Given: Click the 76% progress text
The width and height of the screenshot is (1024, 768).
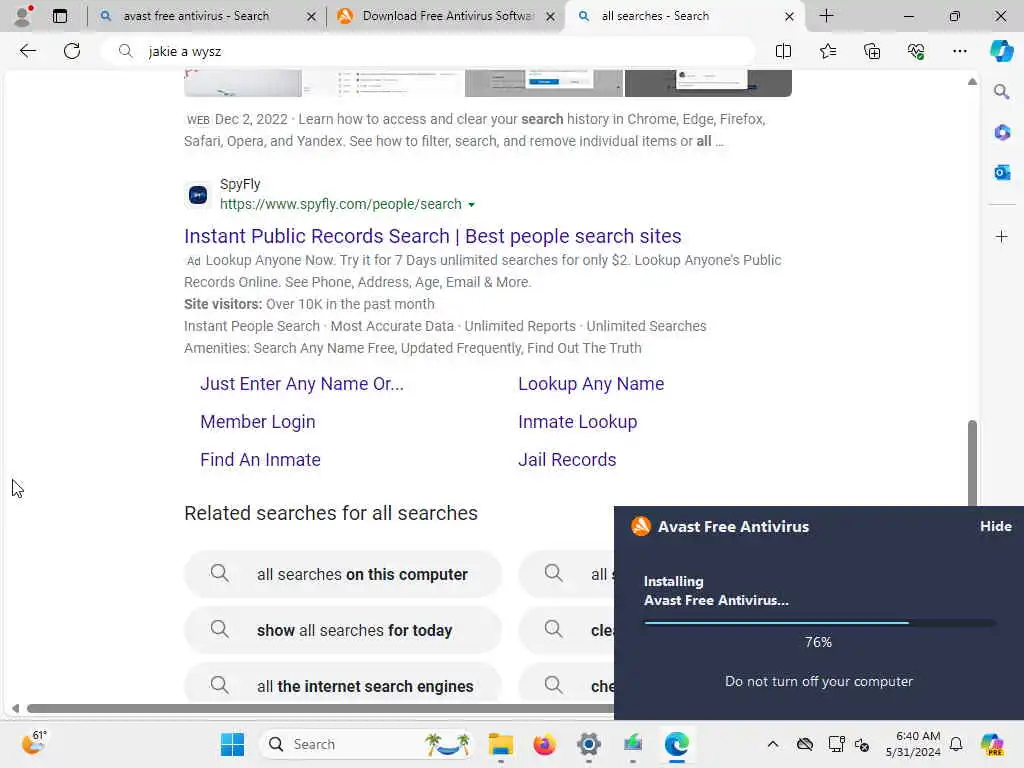Looking at the screenshot, I should tap(818, 642).
